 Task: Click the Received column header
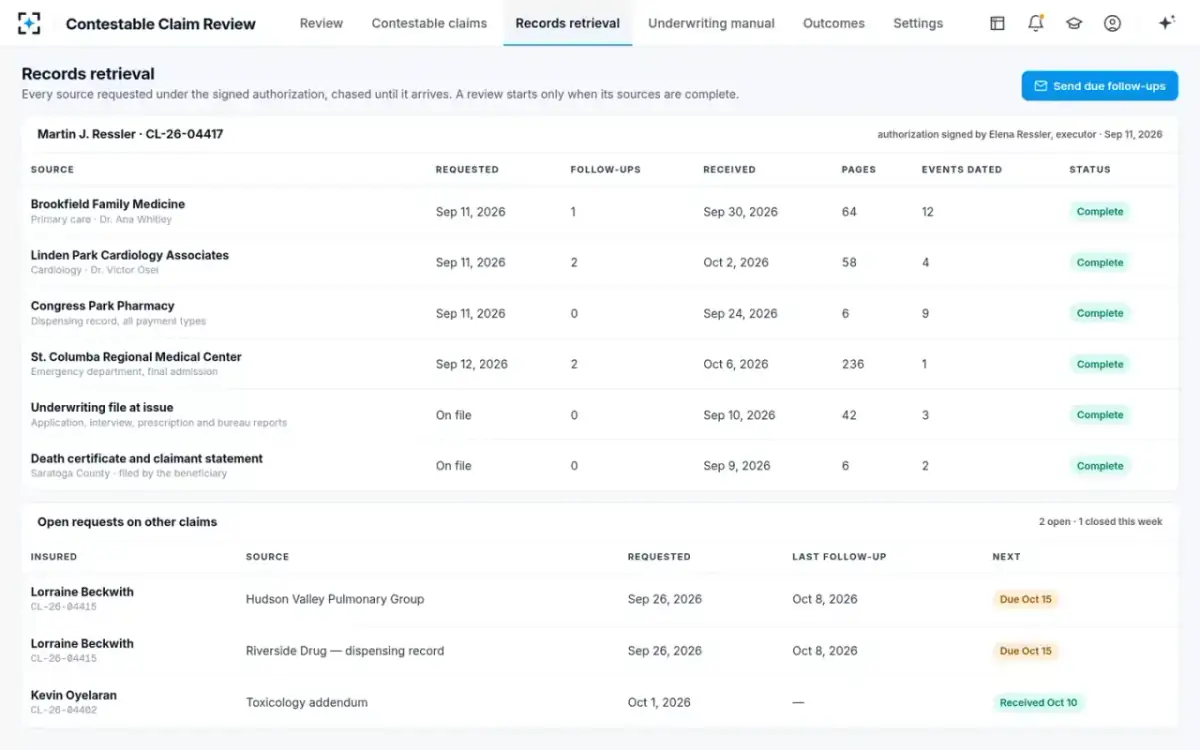(729, 170)
